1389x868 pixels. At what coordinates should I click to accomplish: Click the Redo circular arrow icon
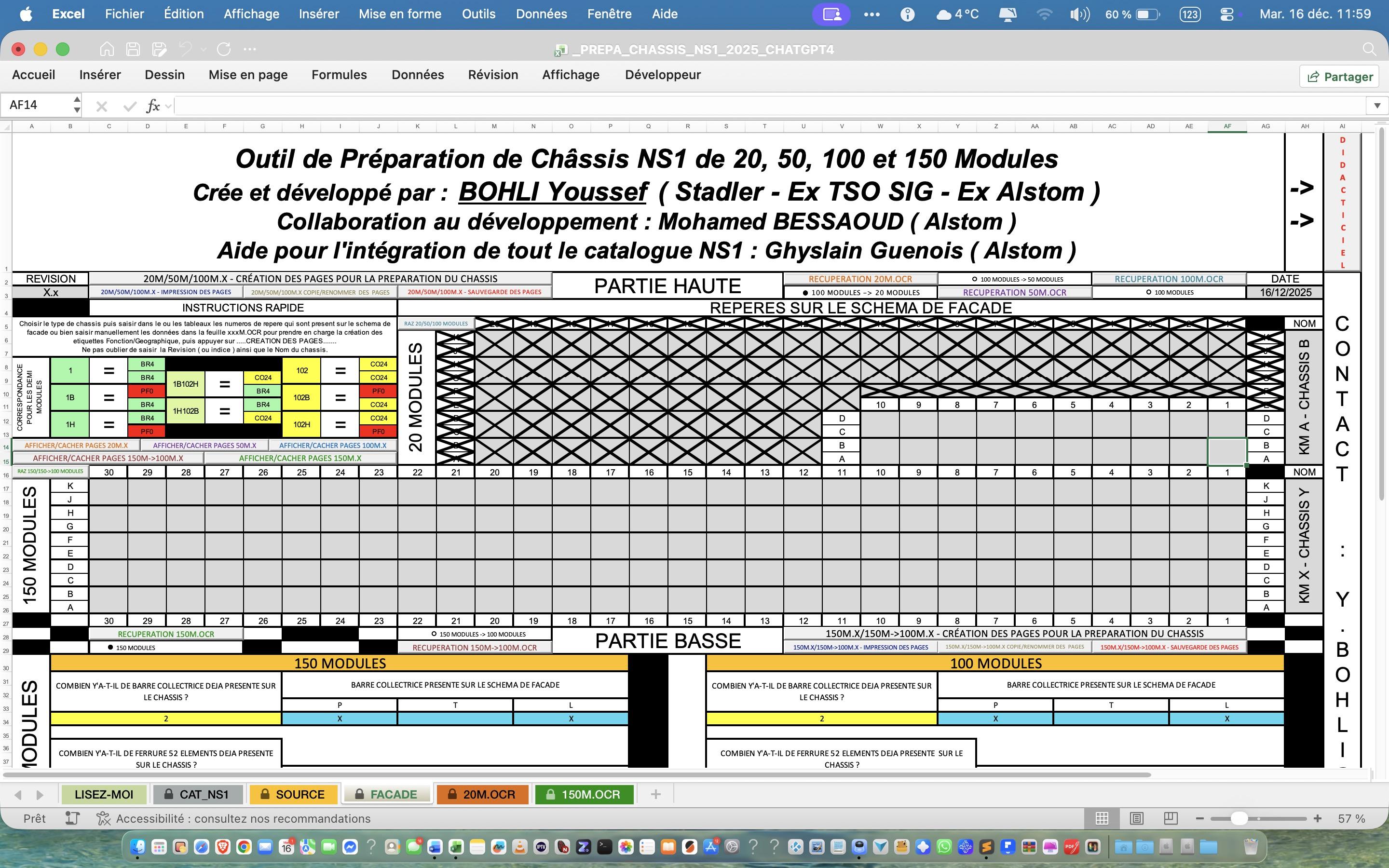tap(224, 49)
